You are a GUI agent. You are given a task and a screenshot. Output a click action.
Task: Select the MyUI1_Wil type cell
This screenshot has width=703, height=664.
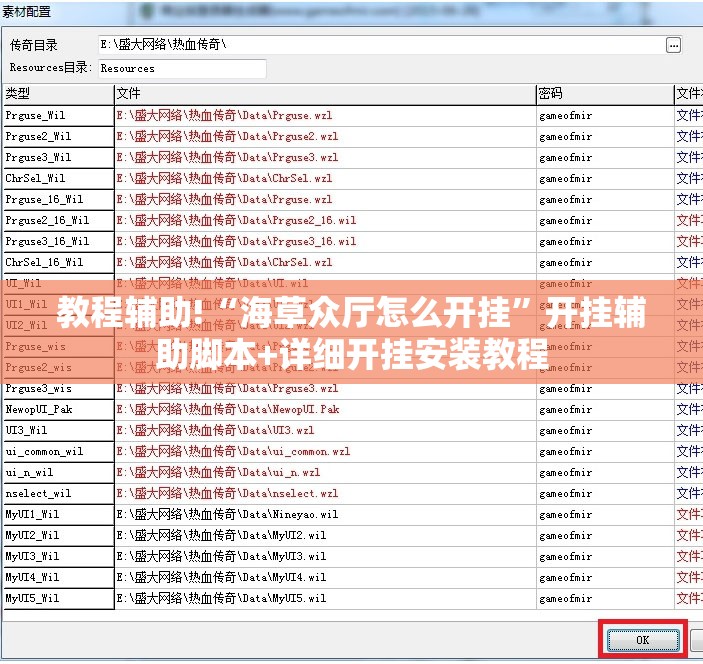(x=58, y=515)
